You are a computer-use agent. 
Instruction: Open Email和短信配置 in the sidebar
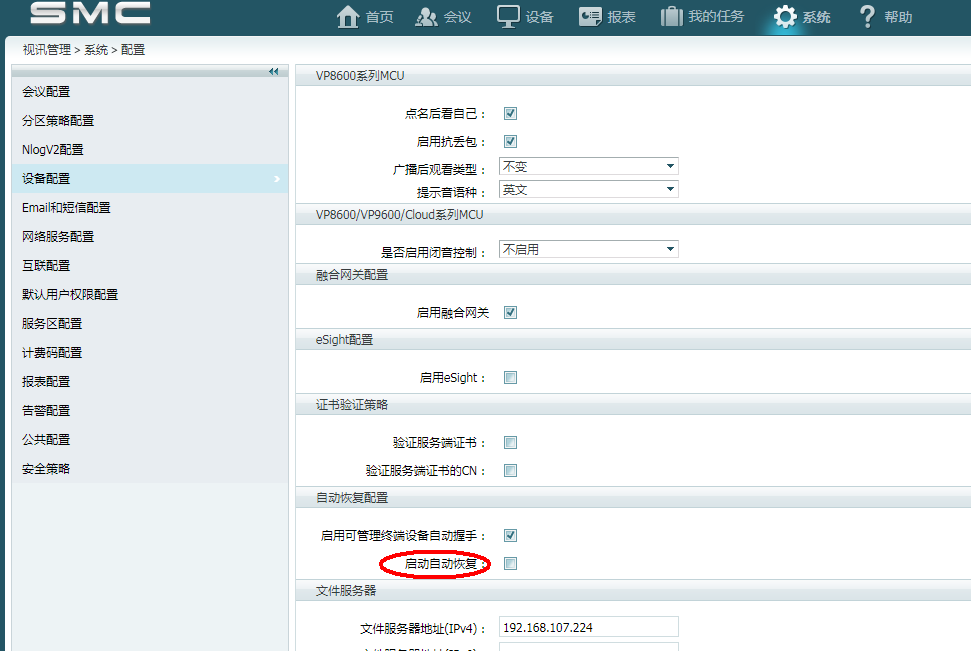click(x=66, y=208)
